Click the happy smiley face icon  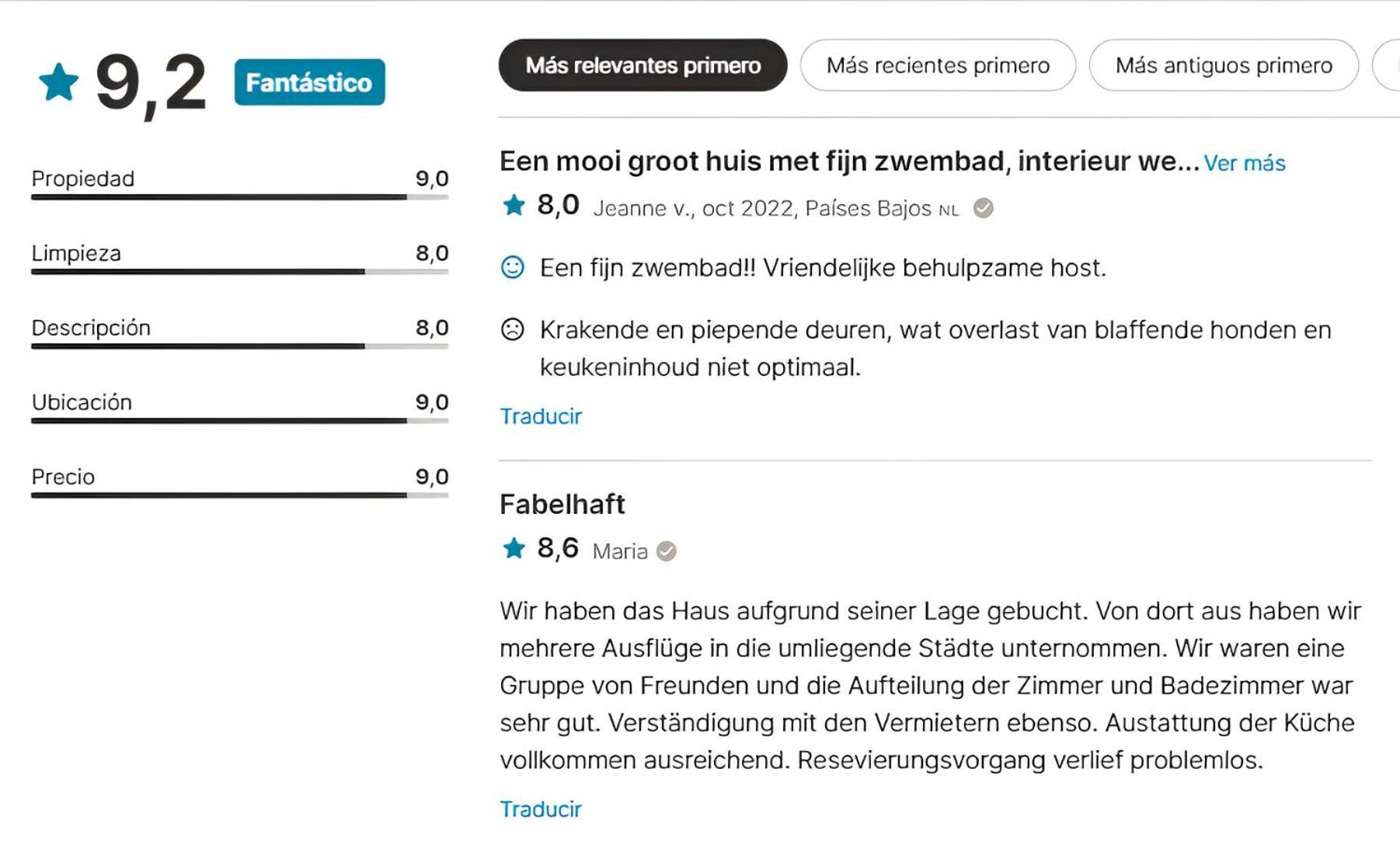coord(512,268)
